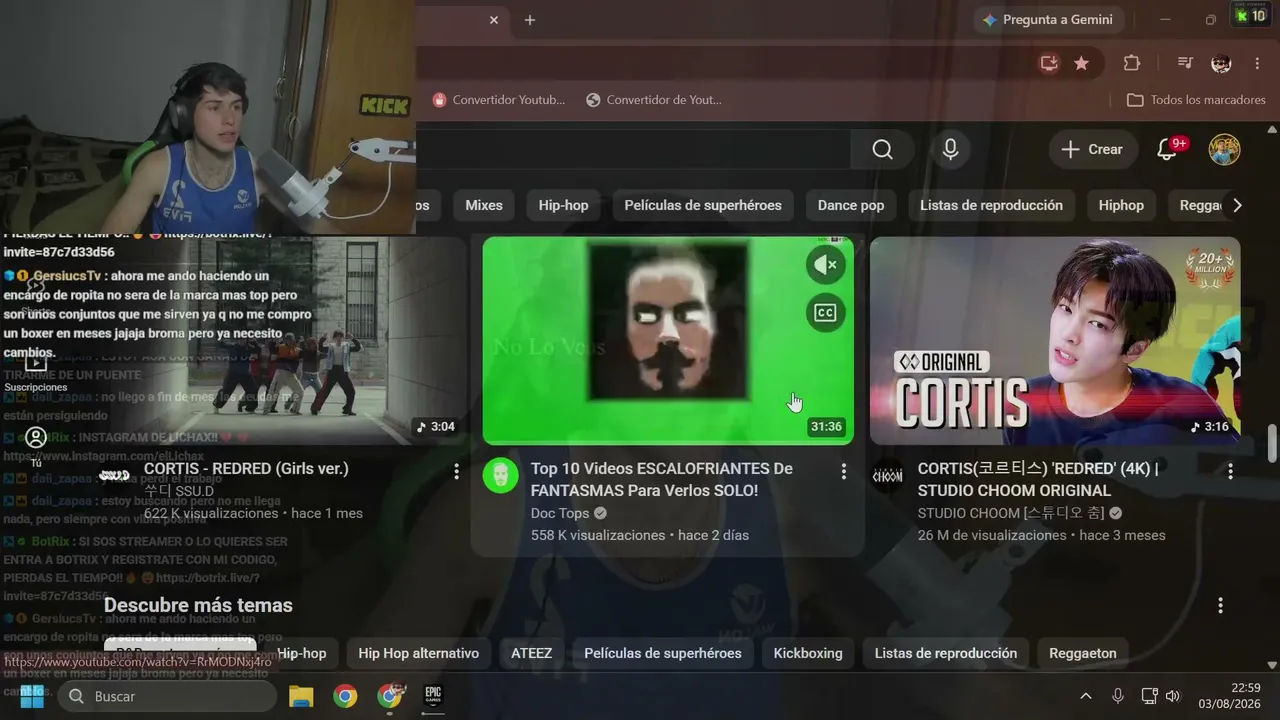Open the CORTIS - REDRED (Girls ver.) title
1280x720 pixels.
click(246, 468)
